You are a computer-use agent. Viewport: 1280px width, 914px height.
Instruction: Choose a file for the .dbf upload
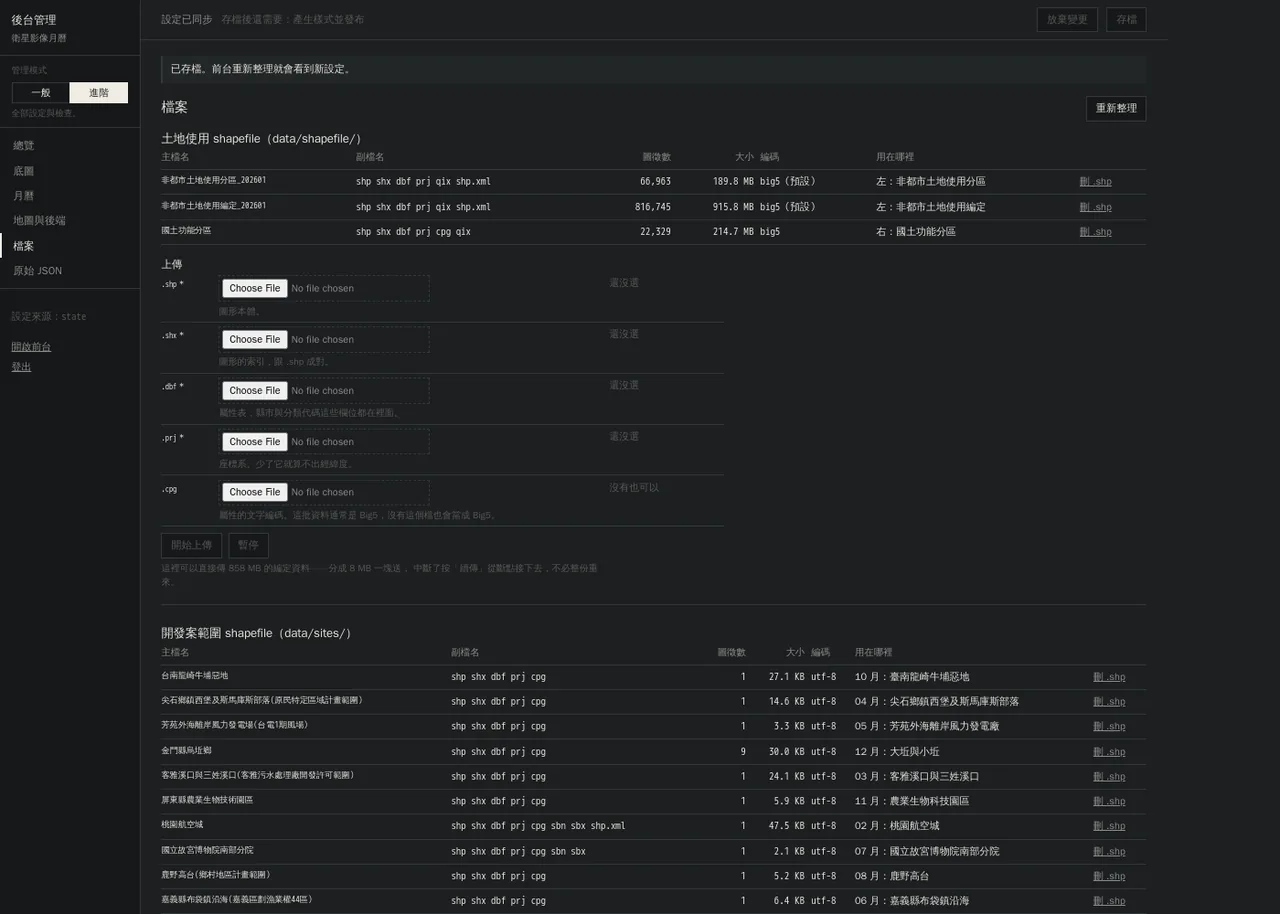pos(254,391)
